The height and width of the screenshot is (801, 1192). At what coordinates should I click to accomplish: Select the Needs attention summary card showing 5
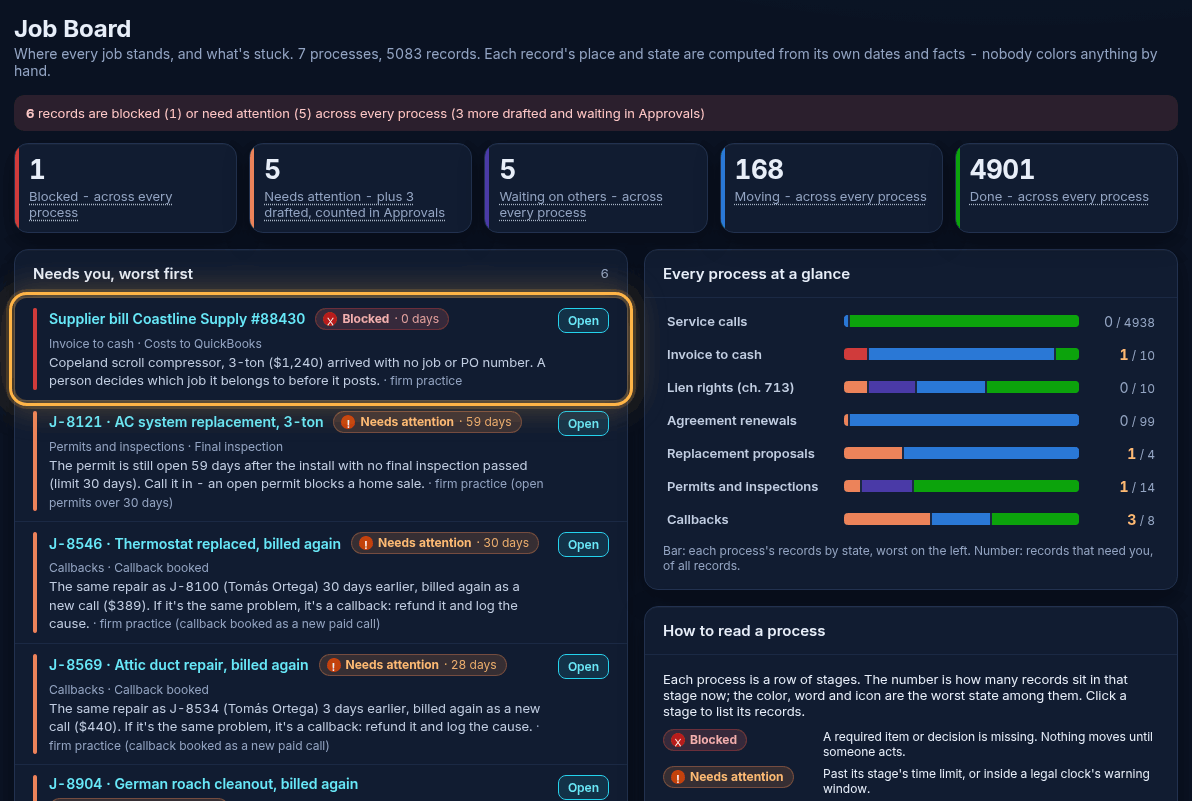coord(360,188)
